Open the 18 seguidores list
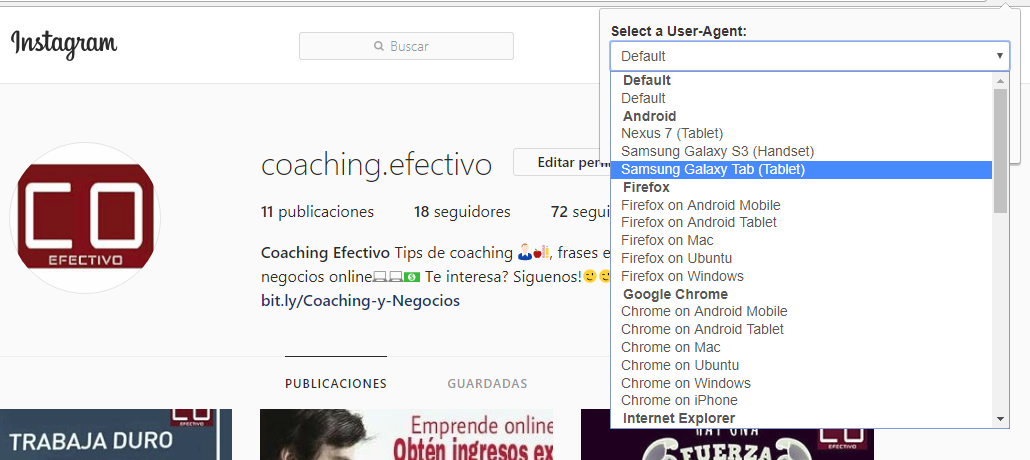Image resolution: width=1030 pixels, height=460 pixels. tap(462, 212)
